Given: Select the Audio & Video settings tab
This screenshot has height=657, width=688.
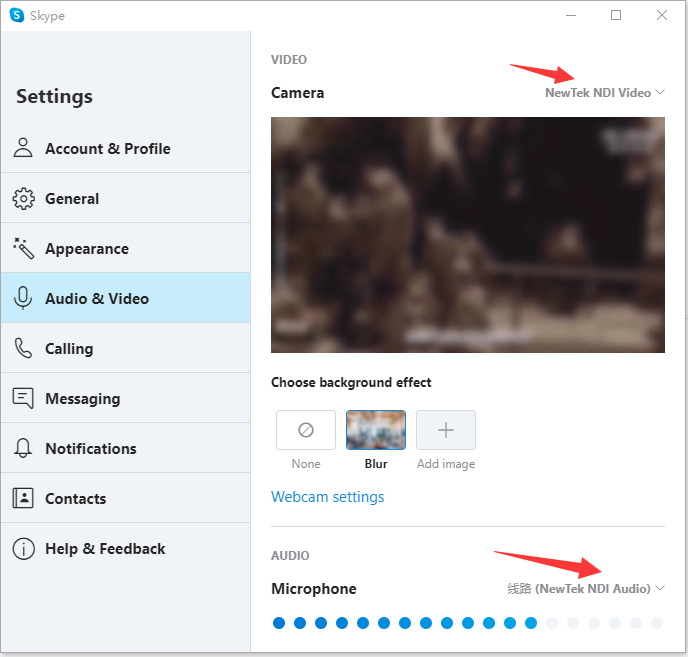Looking at the screenshot, I should click(125, 298).
